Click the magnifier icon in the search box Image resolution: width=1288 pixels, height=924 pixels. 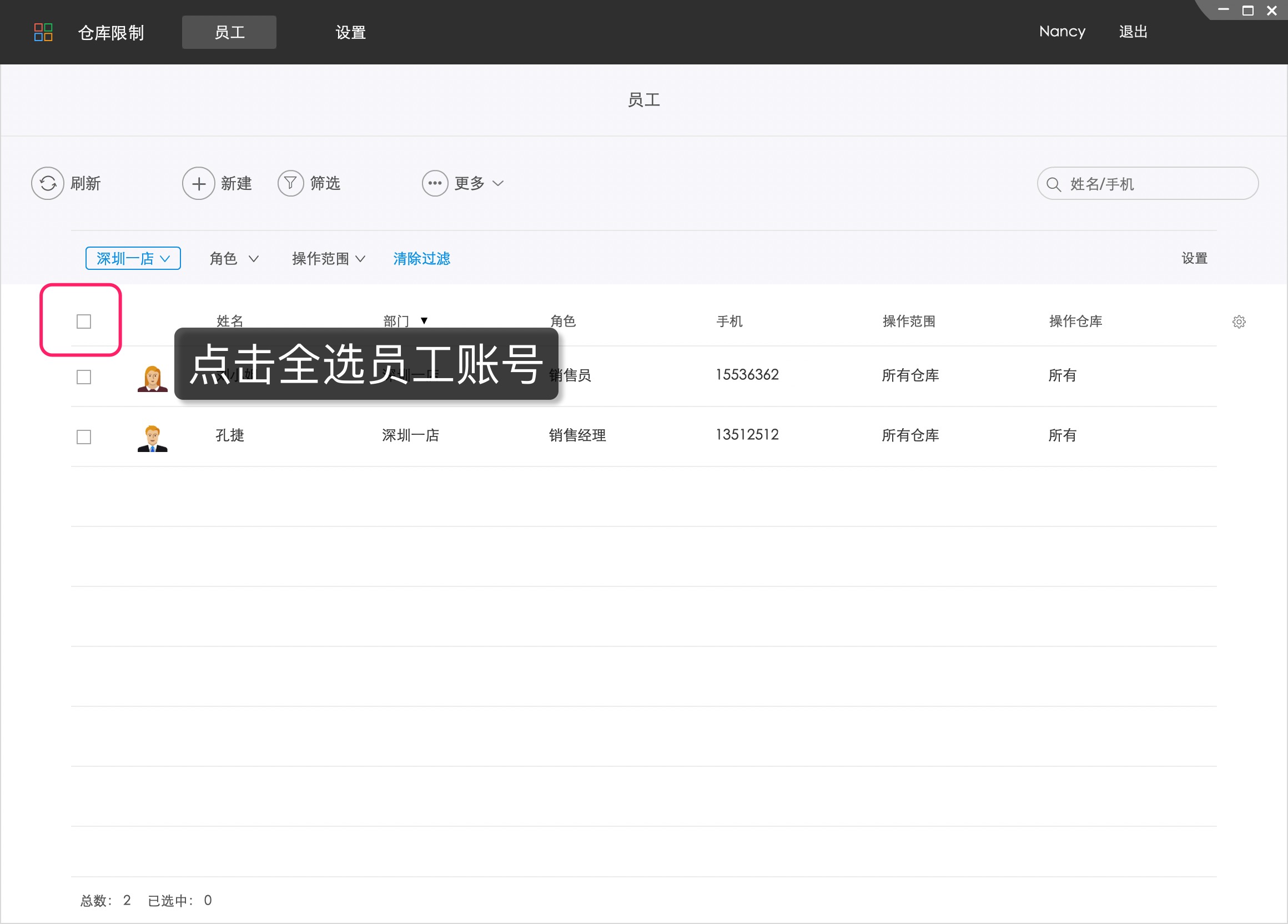click(x=1054, y=183)
